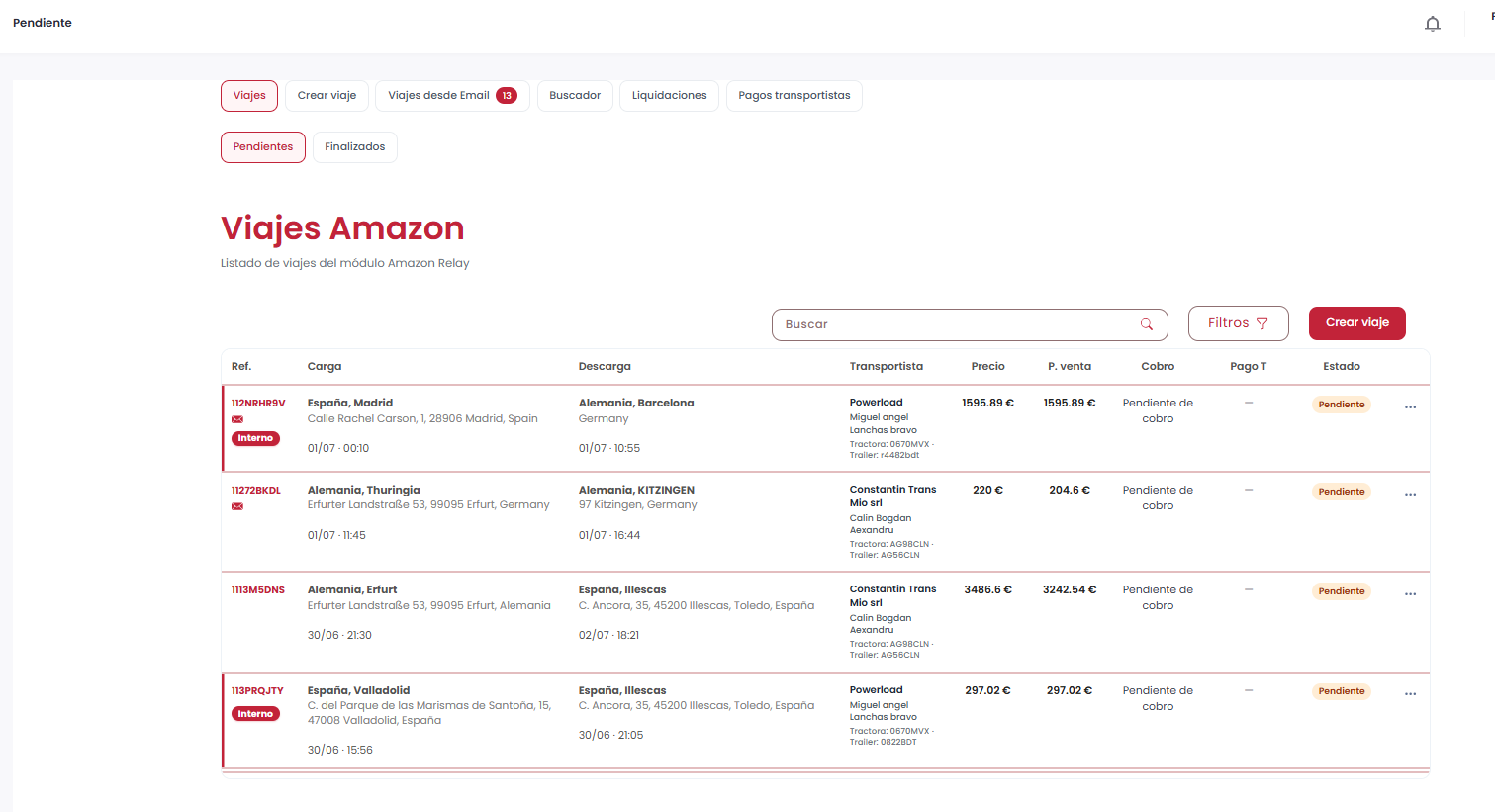Click Interno badge under 113PRQJTY
Image resolution: width=1495 pixels, height=812 pixels.
point(255,714)
